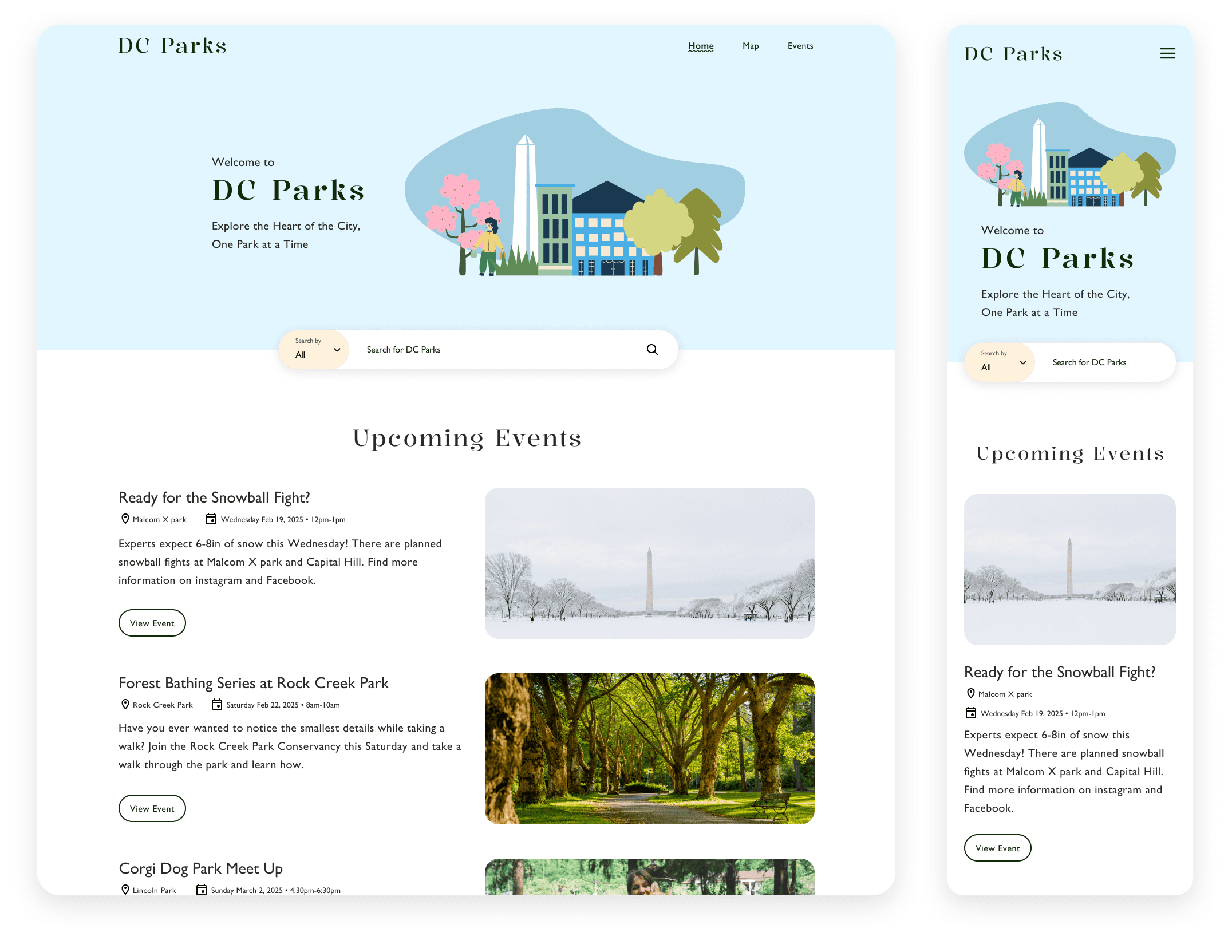Open the hamburger menu in mobile view

click(x=1167, y=53)
